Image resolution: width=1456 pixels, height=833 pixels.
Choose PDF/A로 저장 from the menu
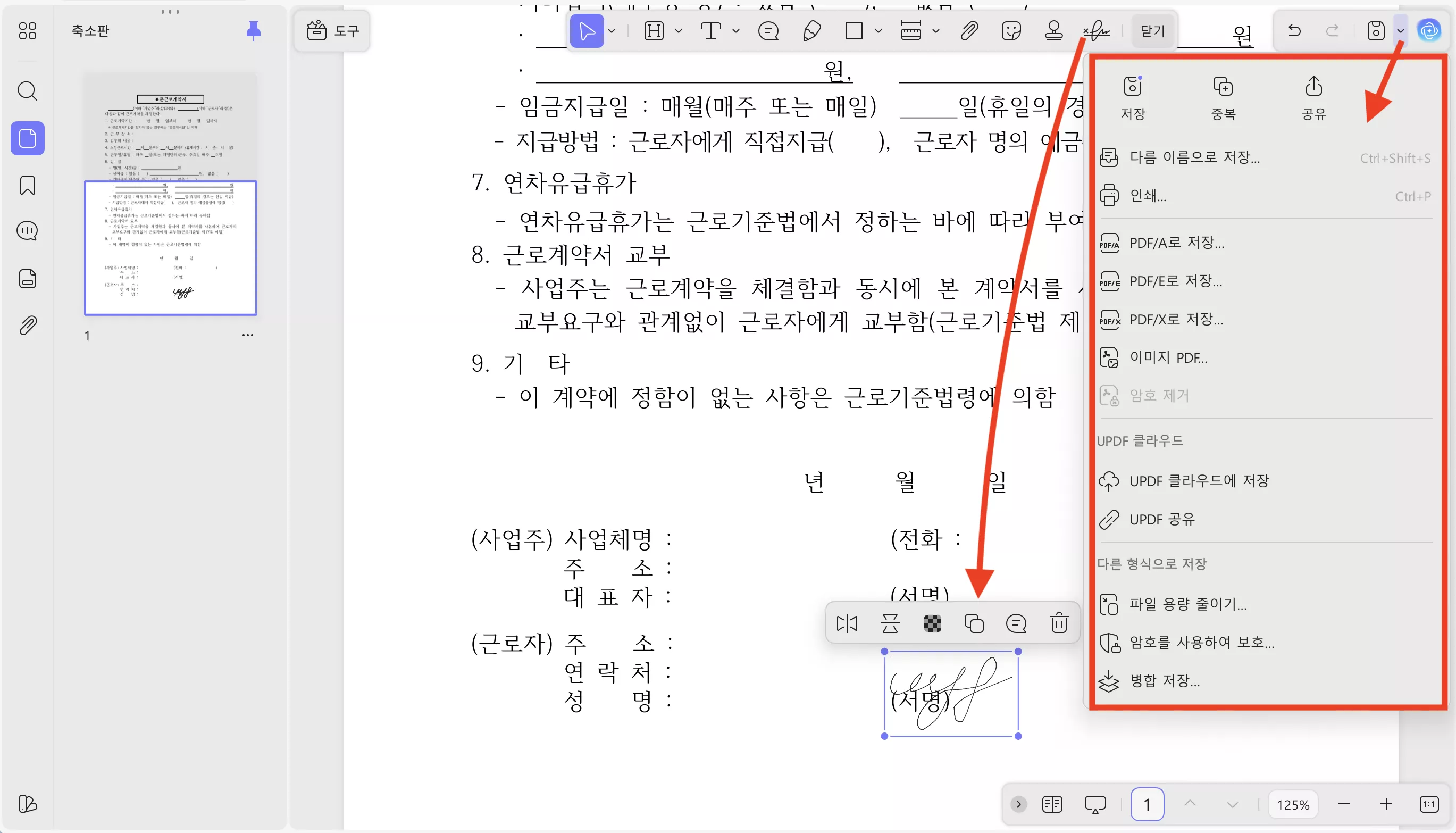[1175, 243]
